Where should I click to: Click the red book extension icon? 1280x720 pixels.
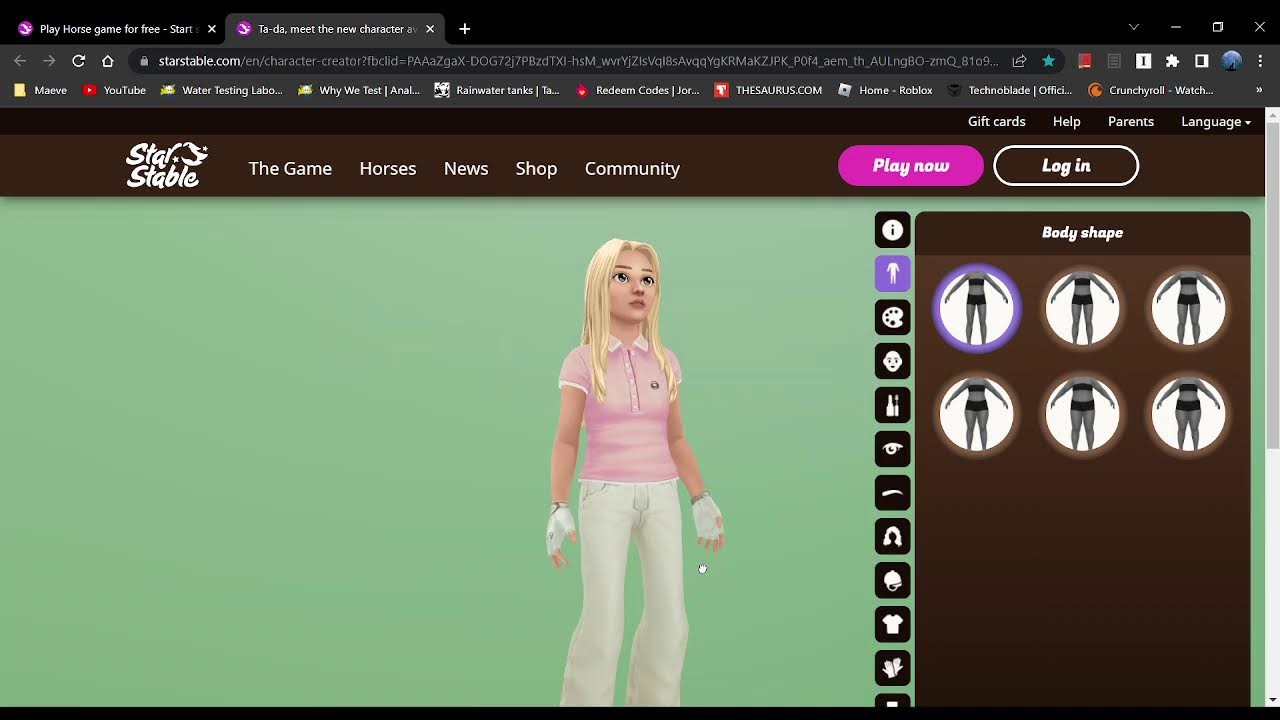coord(1084,61)
